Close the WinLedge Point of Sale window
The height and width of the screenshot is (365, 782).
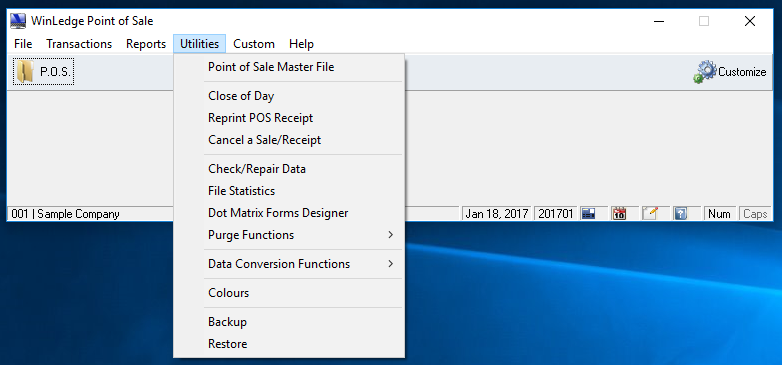click(x=750, y=21)
